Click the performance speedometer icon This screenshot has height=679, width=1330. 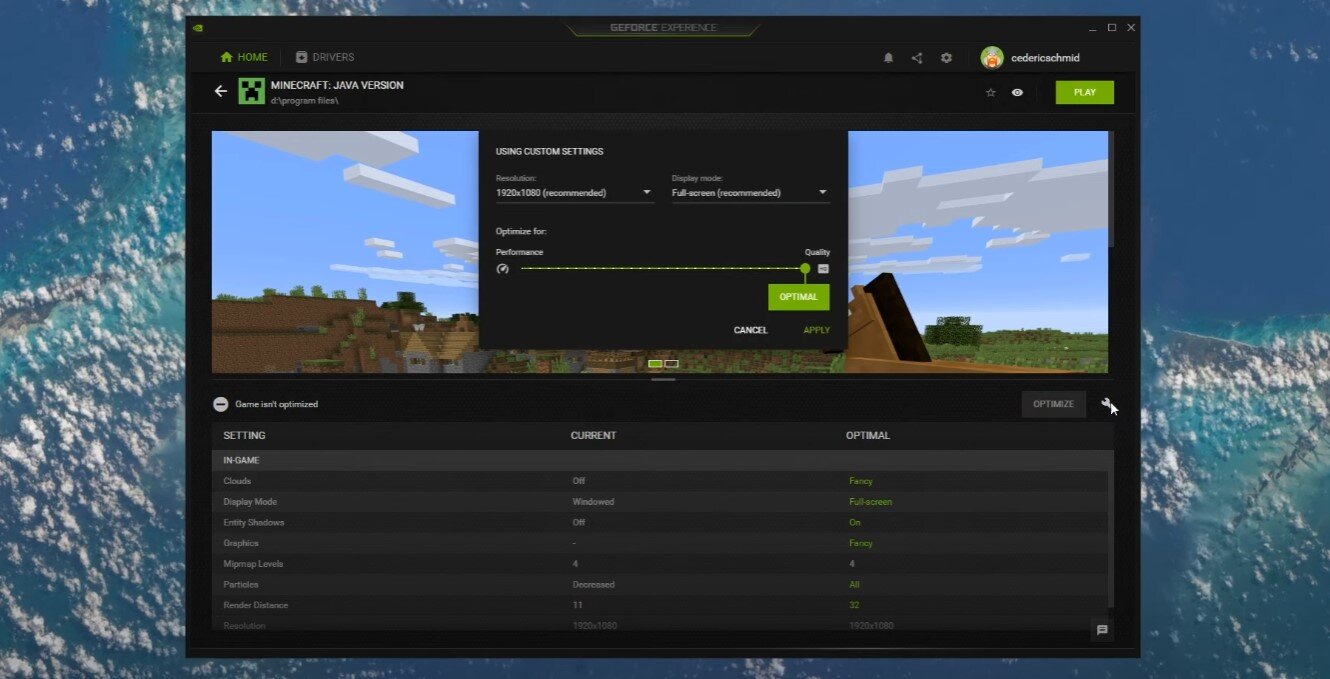tap(503, 269)
